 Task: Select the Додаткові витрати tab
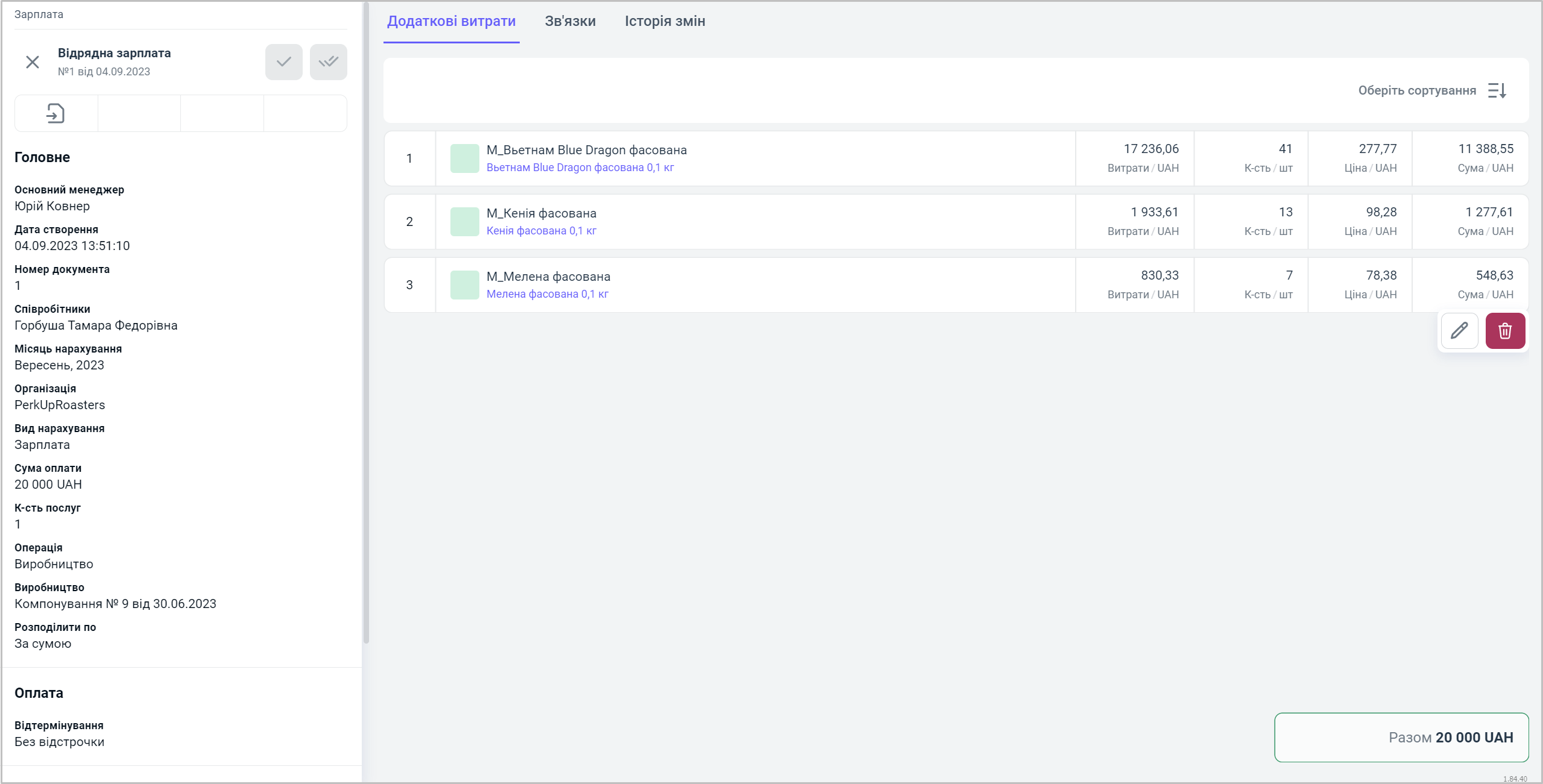(x=451, y=21)
